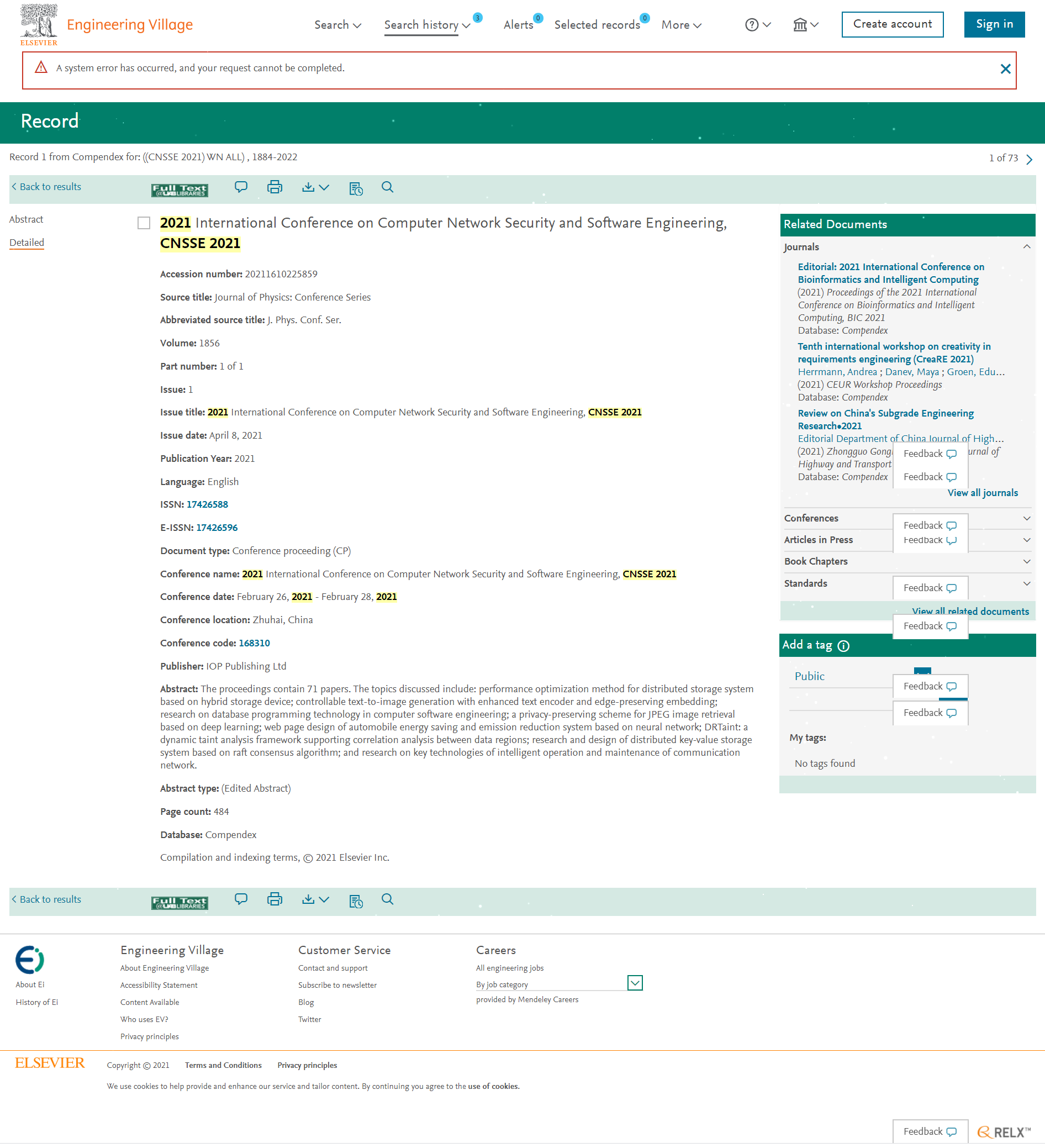The image size is (1045, 1148).
Task: Open All engineering jobs link
Action: (510, 968)
